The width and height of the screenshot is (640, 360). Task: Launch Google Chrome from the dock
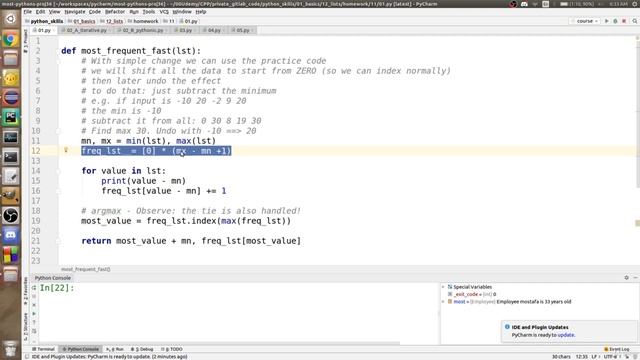click(x=11, y=39)
